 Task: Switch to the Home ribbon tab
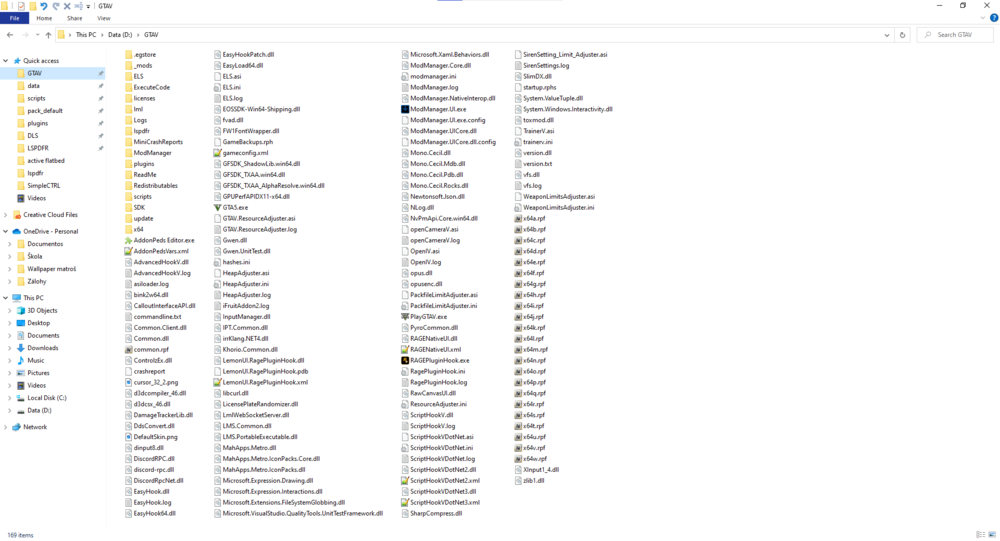(44, 18)
